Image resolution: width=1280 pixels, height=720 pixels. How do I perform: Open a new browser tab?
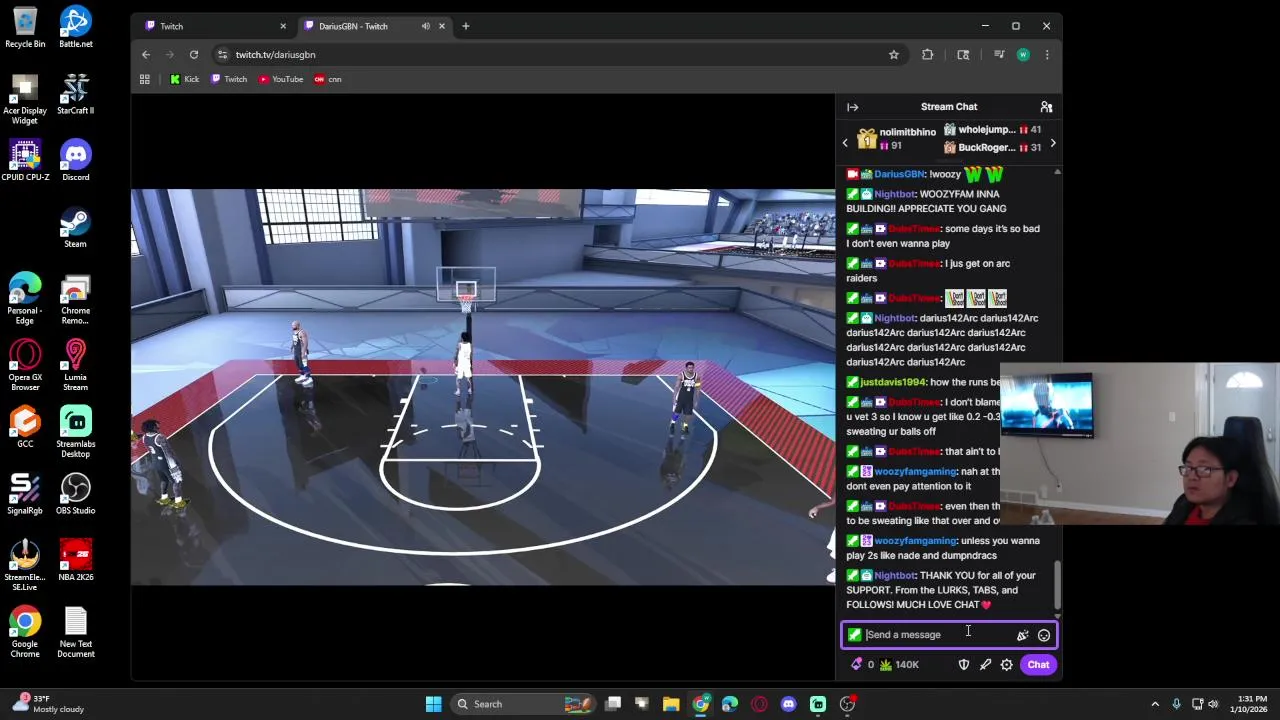pyautogui.click(x=465, y=26)
